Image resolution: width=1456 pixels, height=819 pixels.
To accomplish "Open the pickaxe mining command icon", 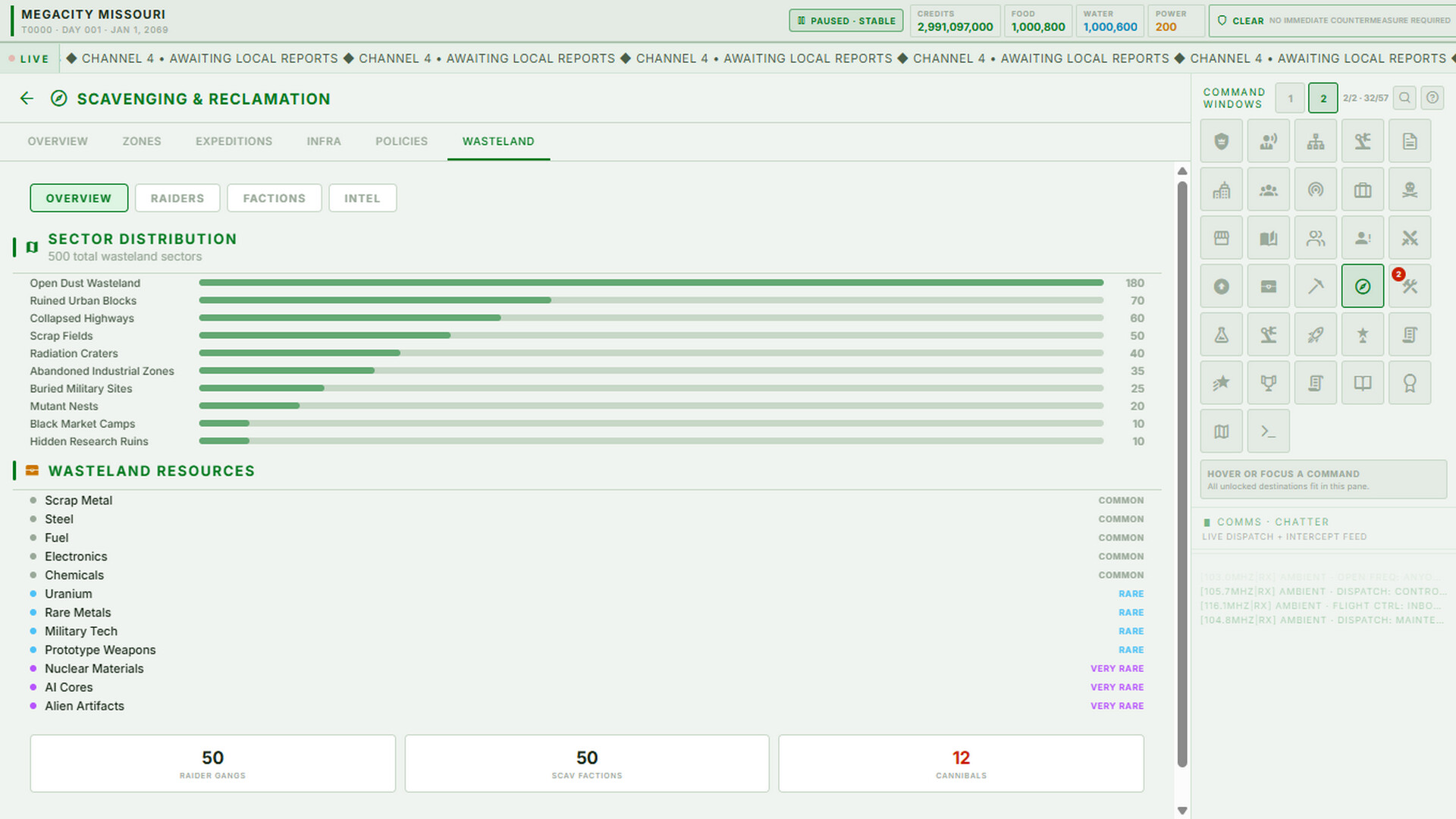I will click(x=1315, y=287).
